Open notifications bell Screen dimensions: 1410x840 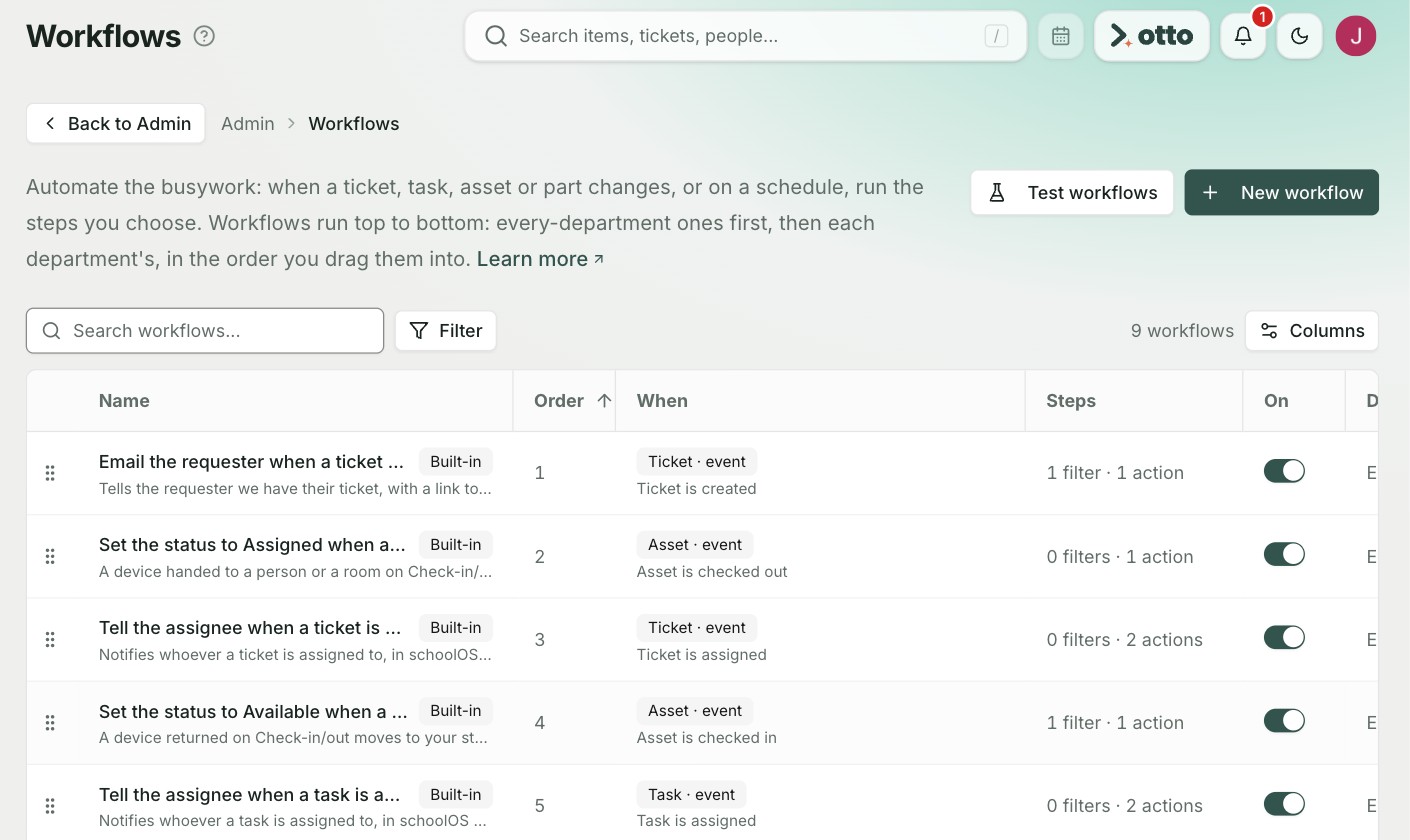click(x=1243, y=36)
